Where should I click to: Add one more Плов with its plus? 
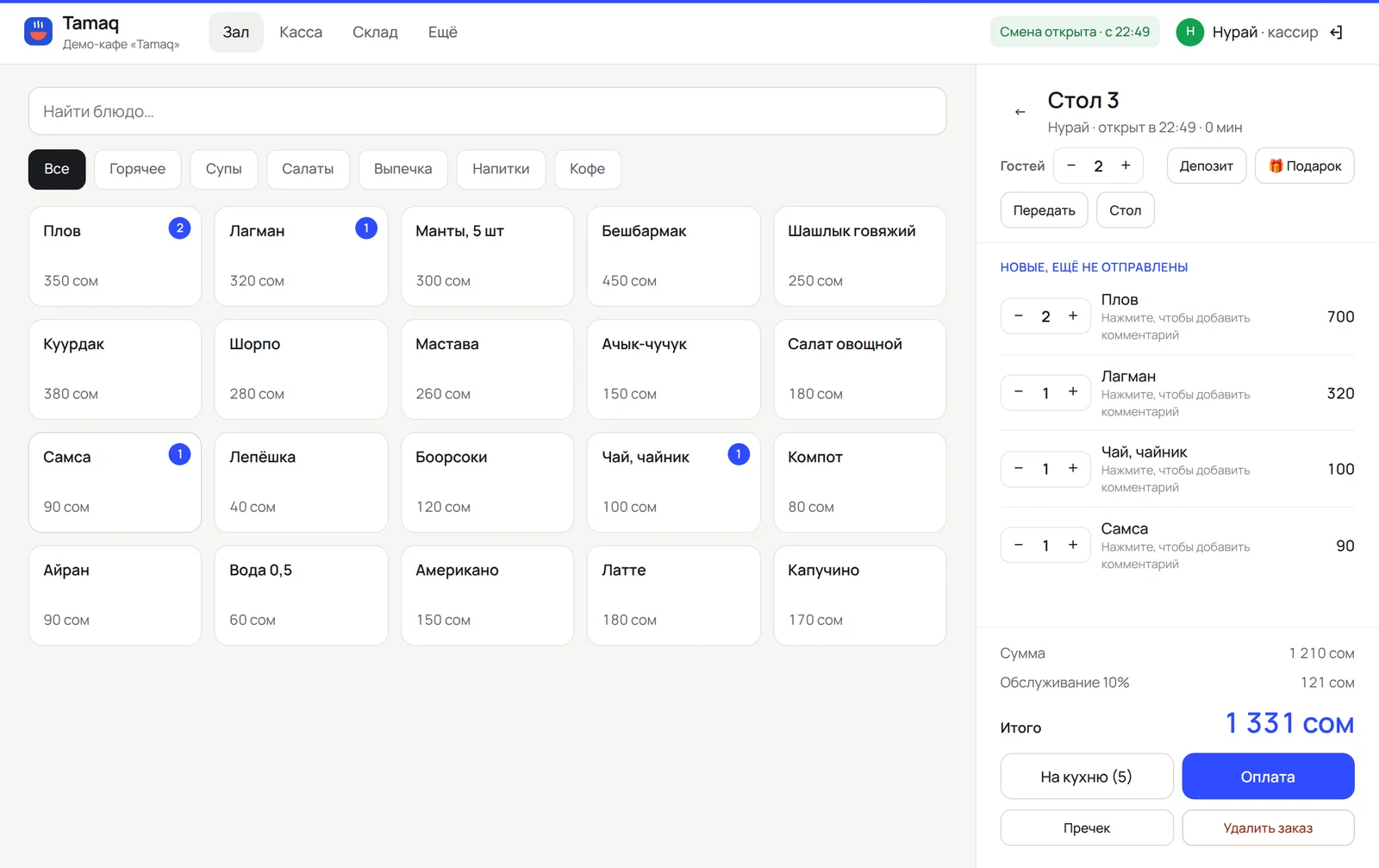click(x=1073, y=316)
